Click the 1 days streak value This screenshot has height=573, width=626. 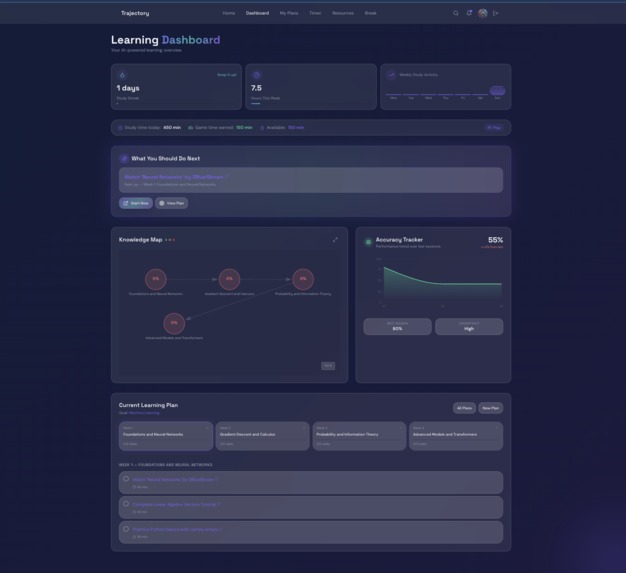click(x=128, y=88)
